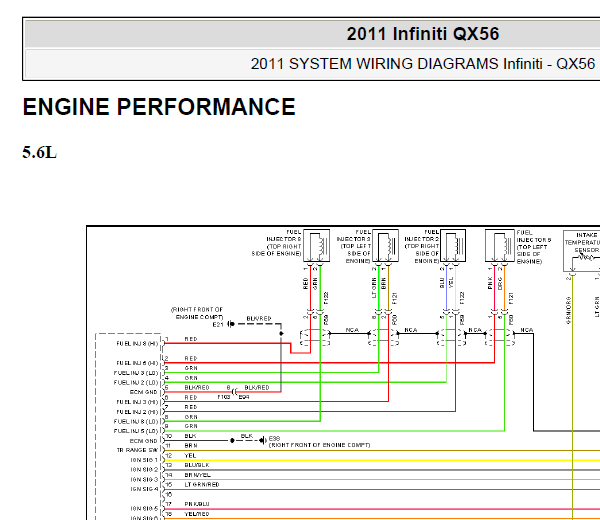The width and height of the screenshot is (600, 520).
Task: Click the 'ECM GND' label at pin 10
Action: (x=143, y=441)
